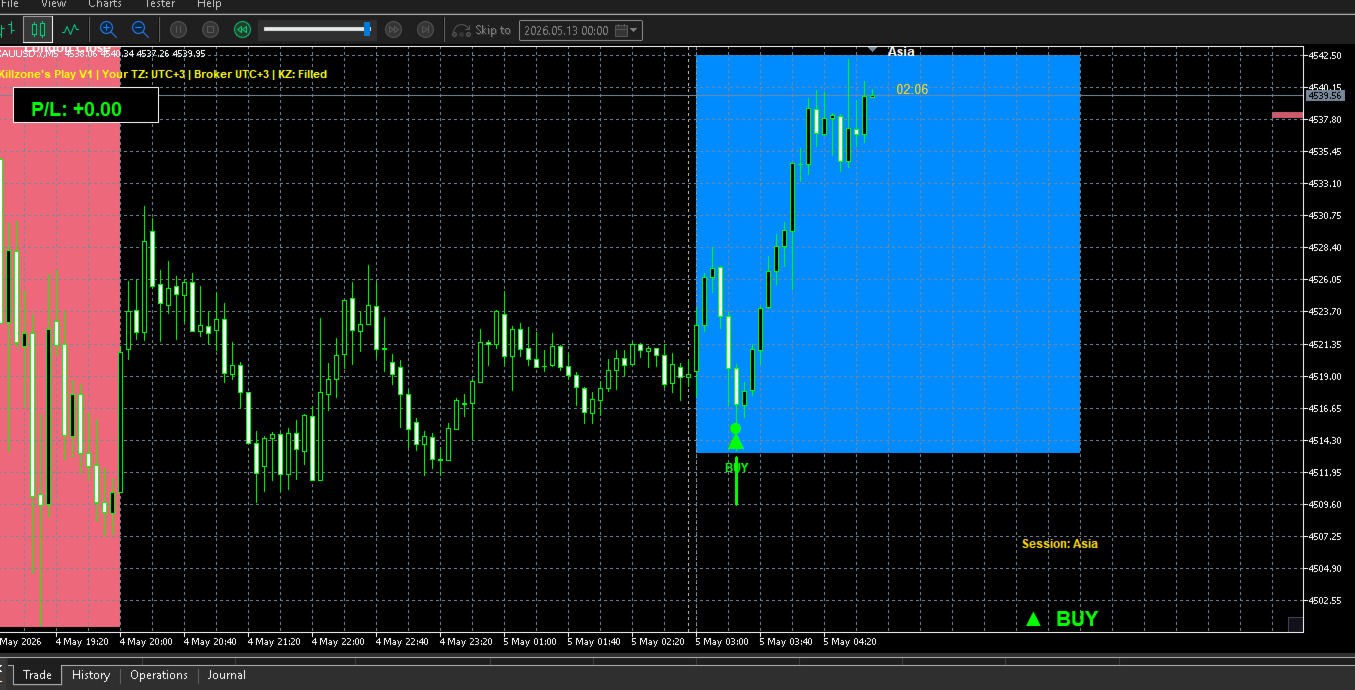The image size is (1355, 690).
Task: Open the Operations tab
Action: pos(159,675)
